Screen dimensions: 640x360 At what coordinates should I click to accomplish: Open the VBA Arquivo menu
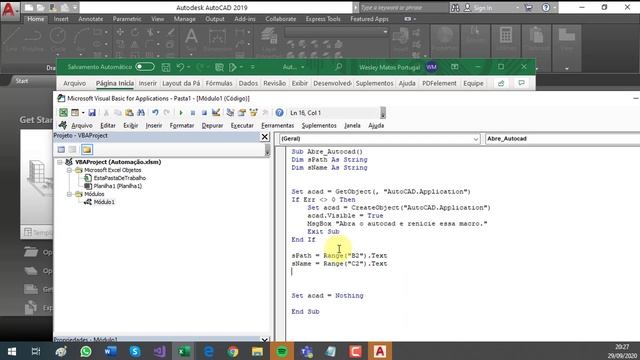pos(82,125)
